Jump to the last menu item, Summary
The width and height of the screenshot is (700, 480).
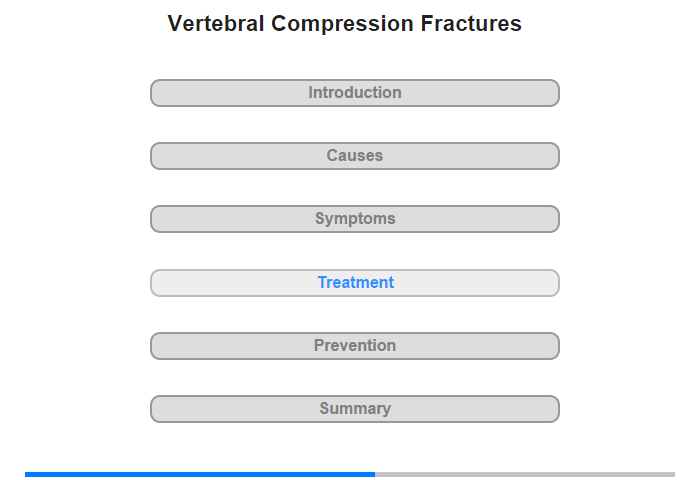coord(354,409)
